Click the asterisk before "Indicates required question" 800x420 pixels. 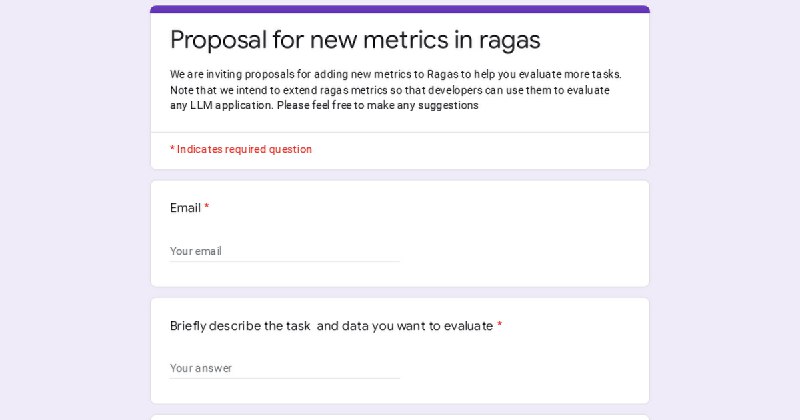172,149
